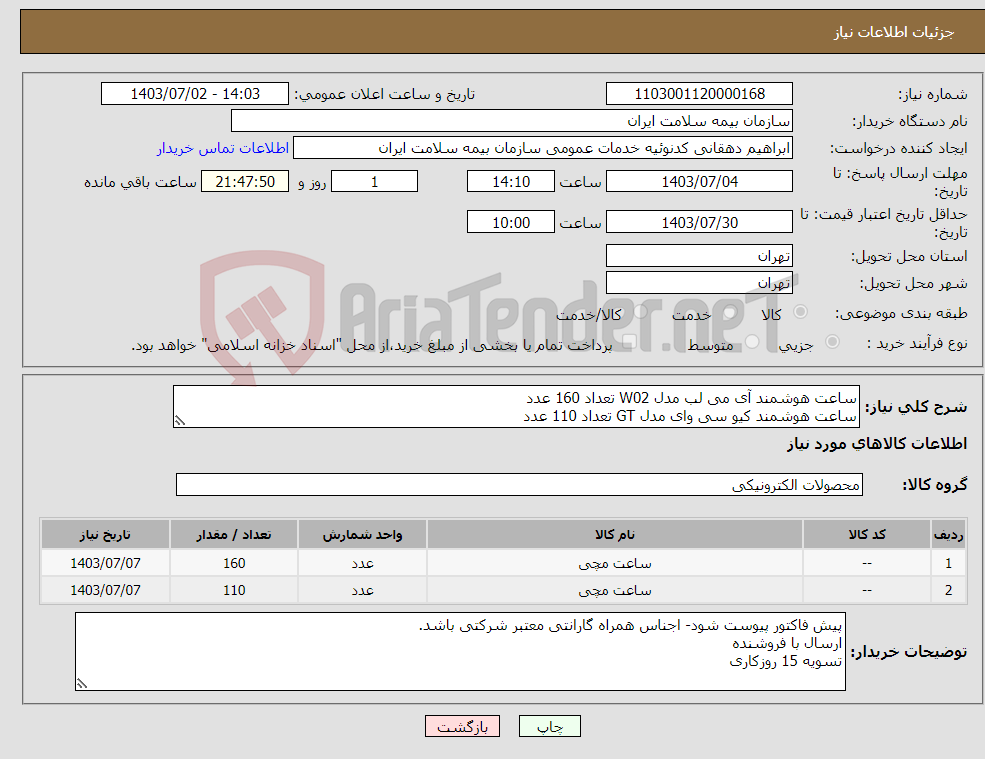Click the تعداد / مقدار column header
The image size is (985, 759).
coord(234,535)
